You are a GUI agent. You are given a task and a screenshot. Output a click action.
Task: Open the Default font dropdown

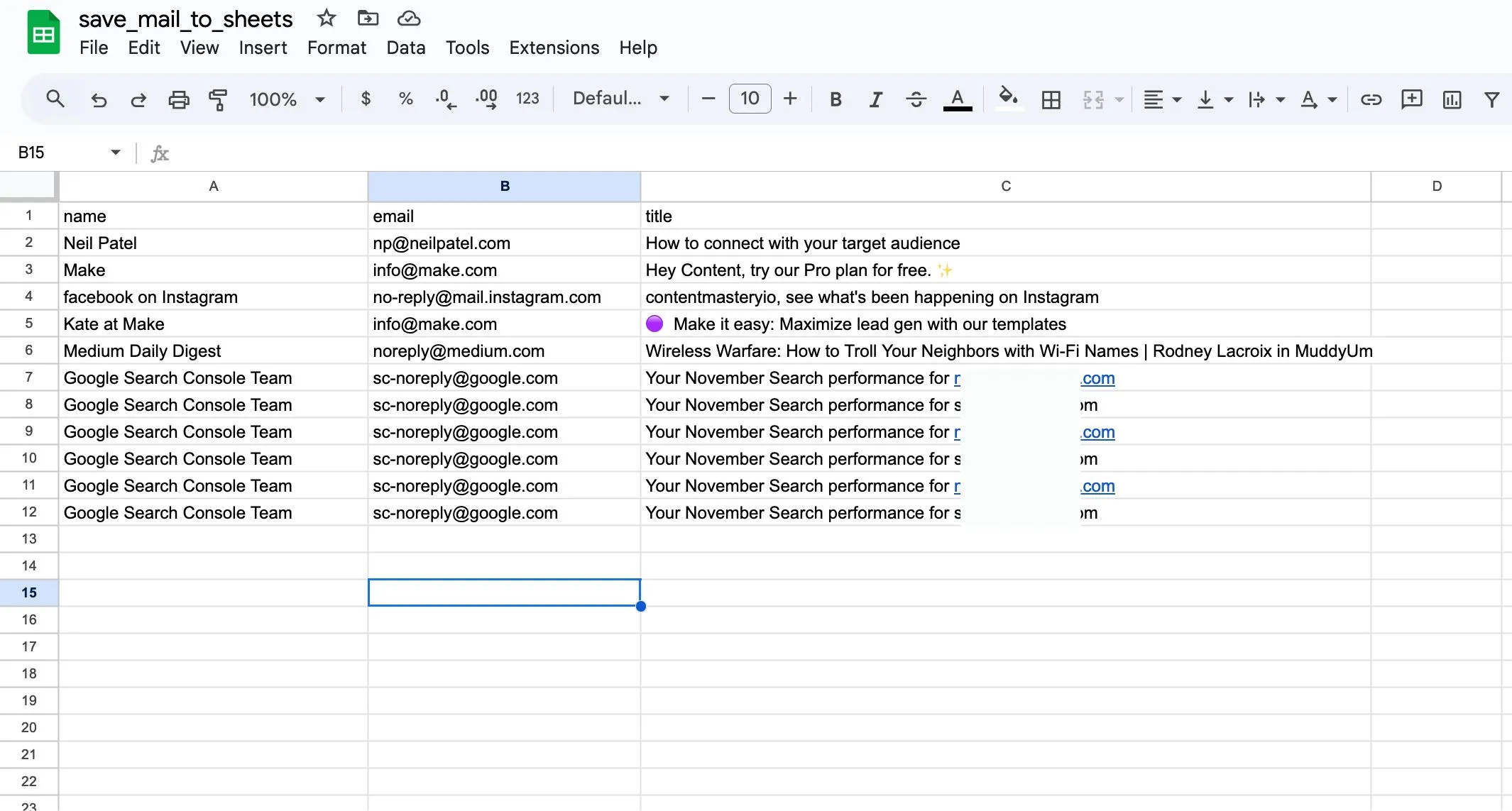[x=621, y=99]
